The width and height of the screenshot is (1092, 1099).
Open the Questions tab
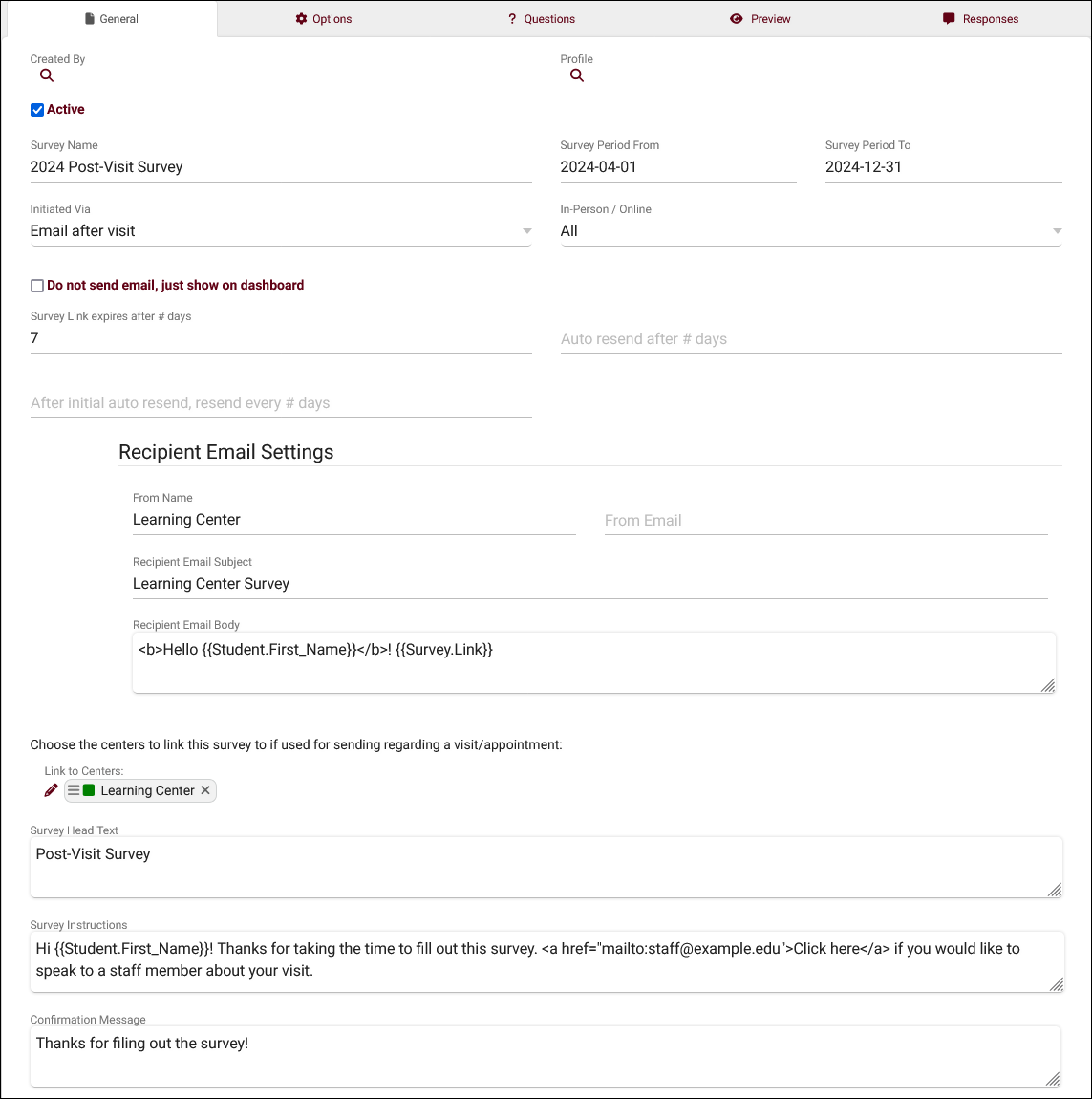pos(542,19)
